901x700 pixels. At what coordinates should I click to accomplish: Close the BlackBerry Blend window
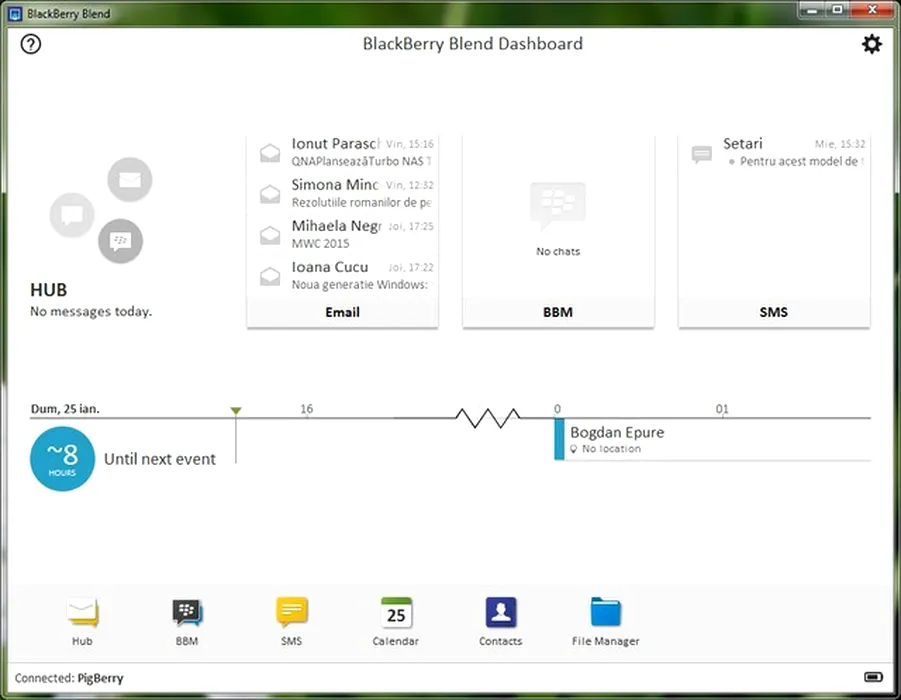coord(872,10)
